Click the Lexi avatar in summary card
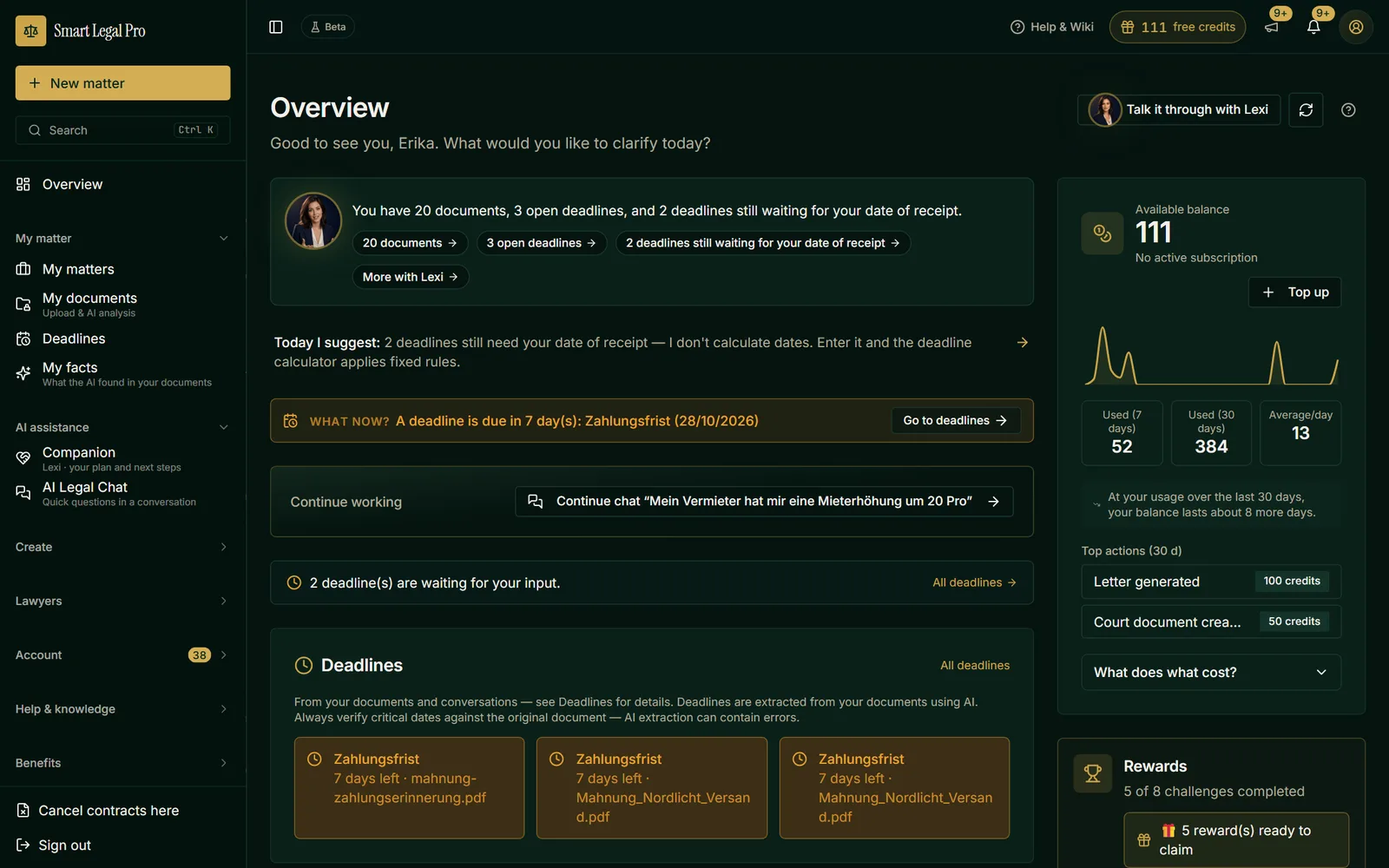1389x868 pixels. pos(313,220)
